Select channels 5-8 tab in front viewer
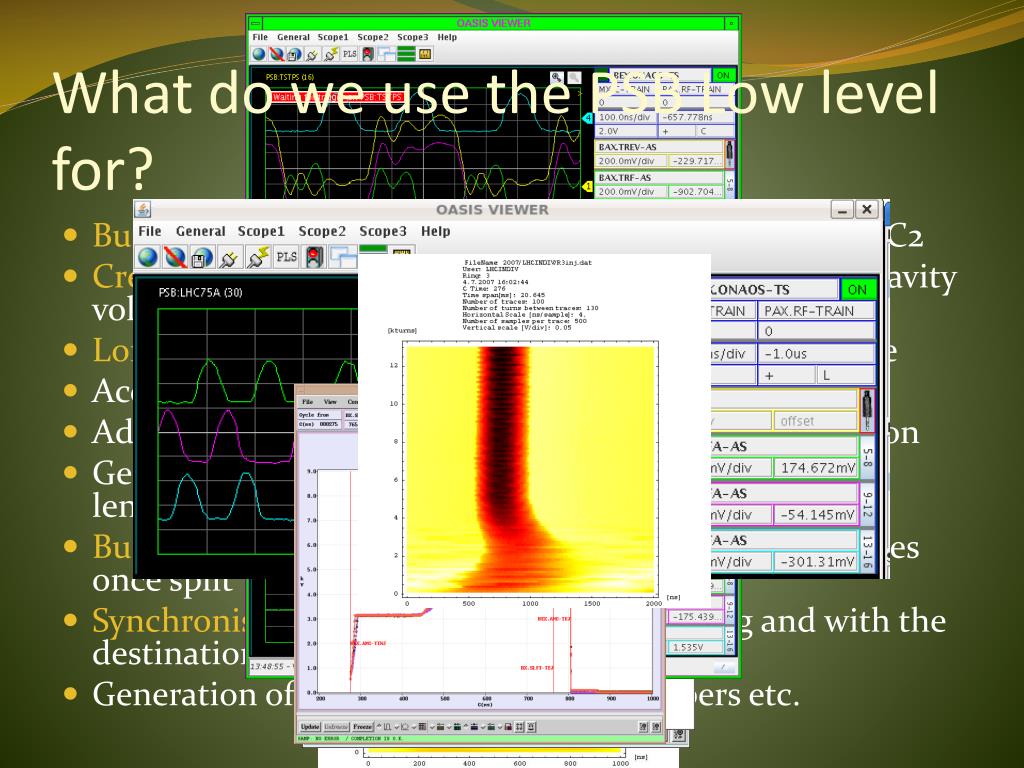Viewport: 1024px width, 768px height. [x=867, y=457]
